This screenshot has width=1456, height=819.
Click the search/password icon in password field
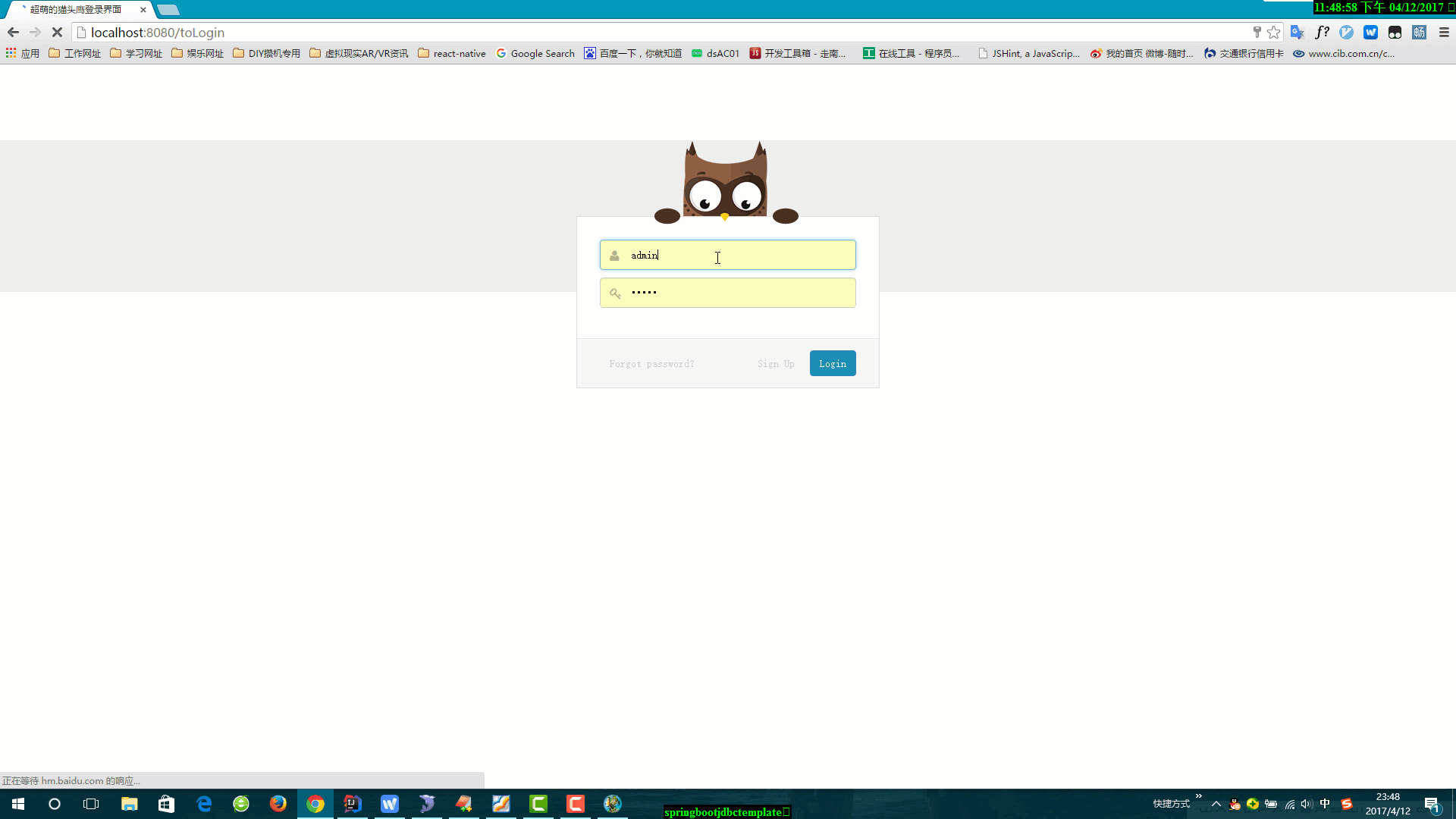[615, 293]
